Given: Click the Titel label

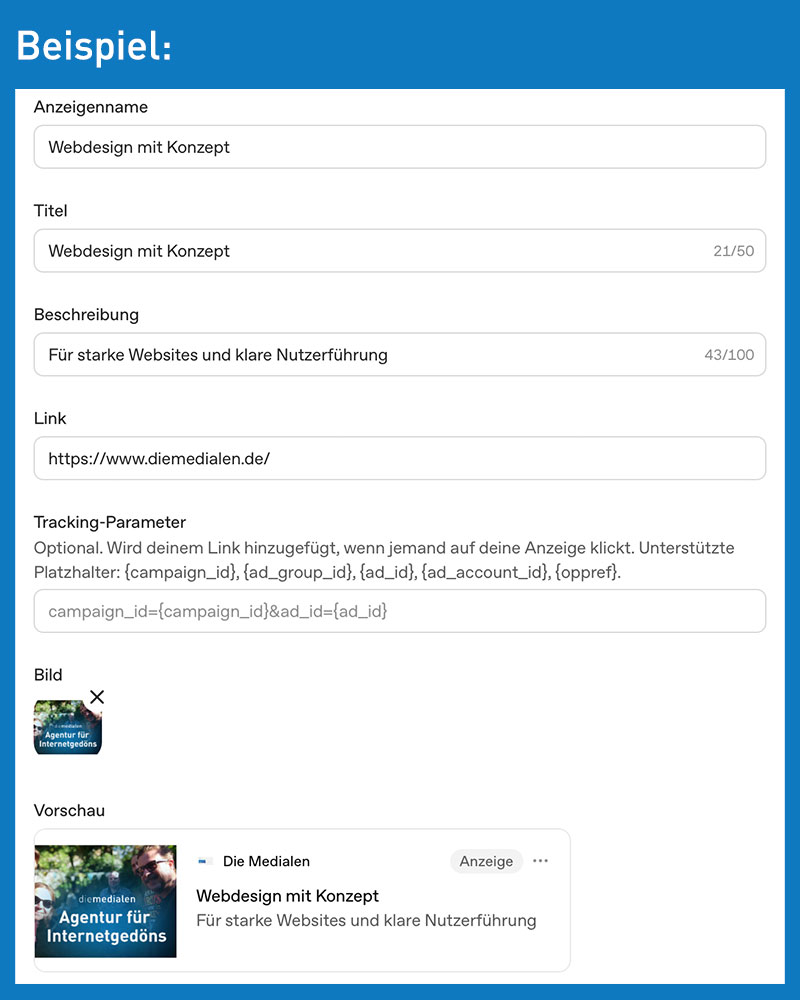Looking at the screenshot, I should coord(50,210).
